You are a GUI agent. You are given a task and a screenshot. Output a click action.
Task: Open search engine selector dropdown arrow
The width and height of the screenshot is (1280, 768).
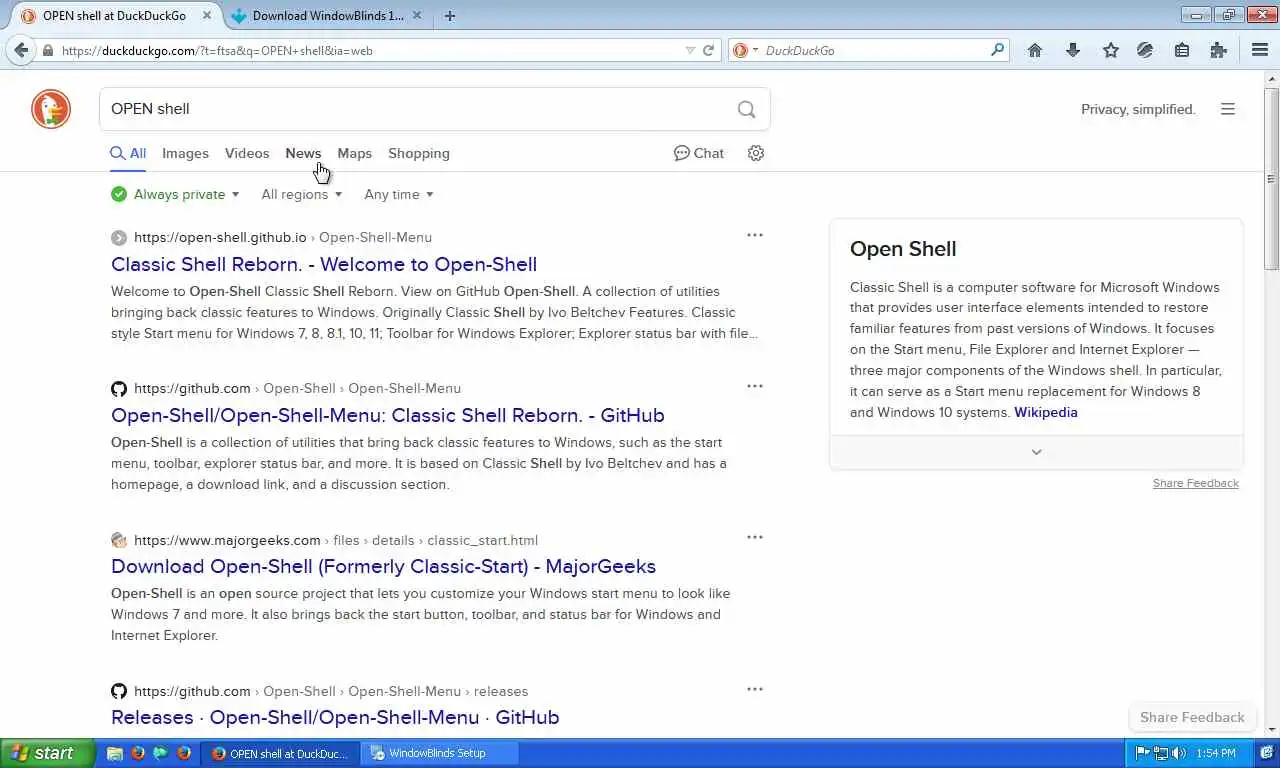(755, 50)
